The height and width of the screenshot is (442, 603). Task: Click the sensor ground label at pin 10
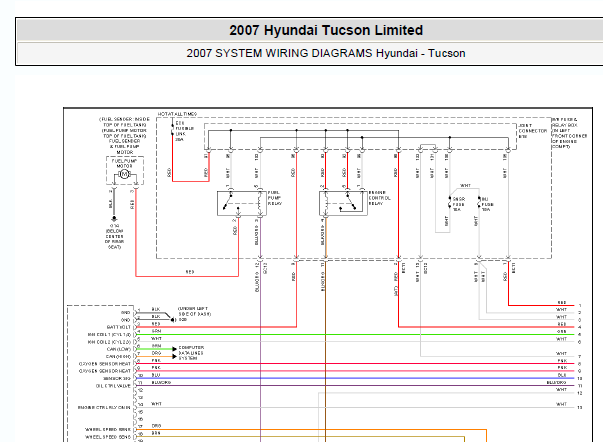pyautogui.click(x=117, y=379)
